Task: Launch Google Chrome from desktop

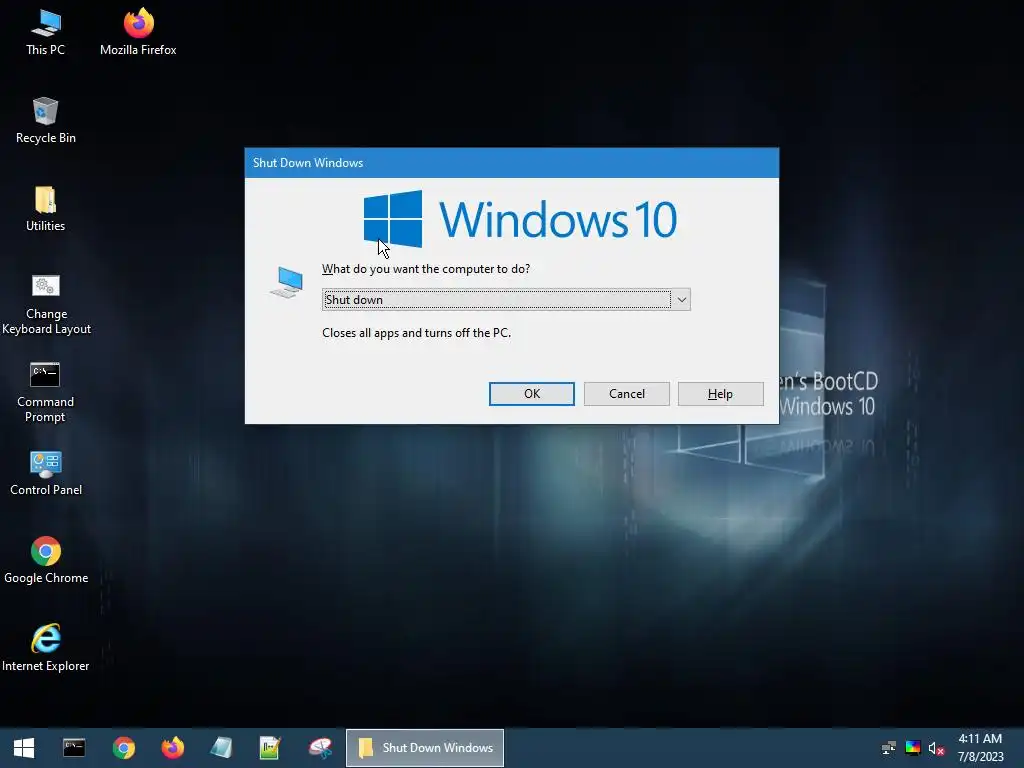Action: (x=46, y=561)
